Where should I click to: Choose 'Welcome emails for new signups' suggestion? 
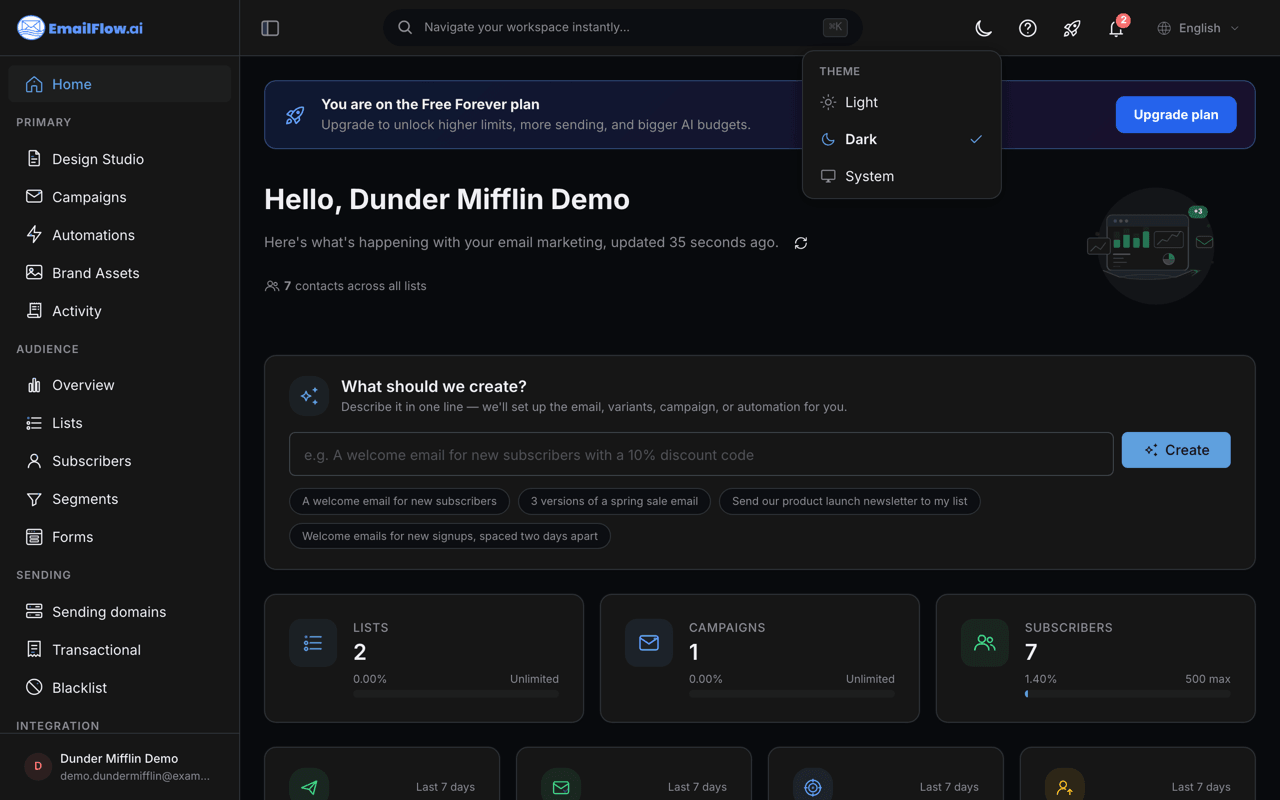(x=450, y=536)
